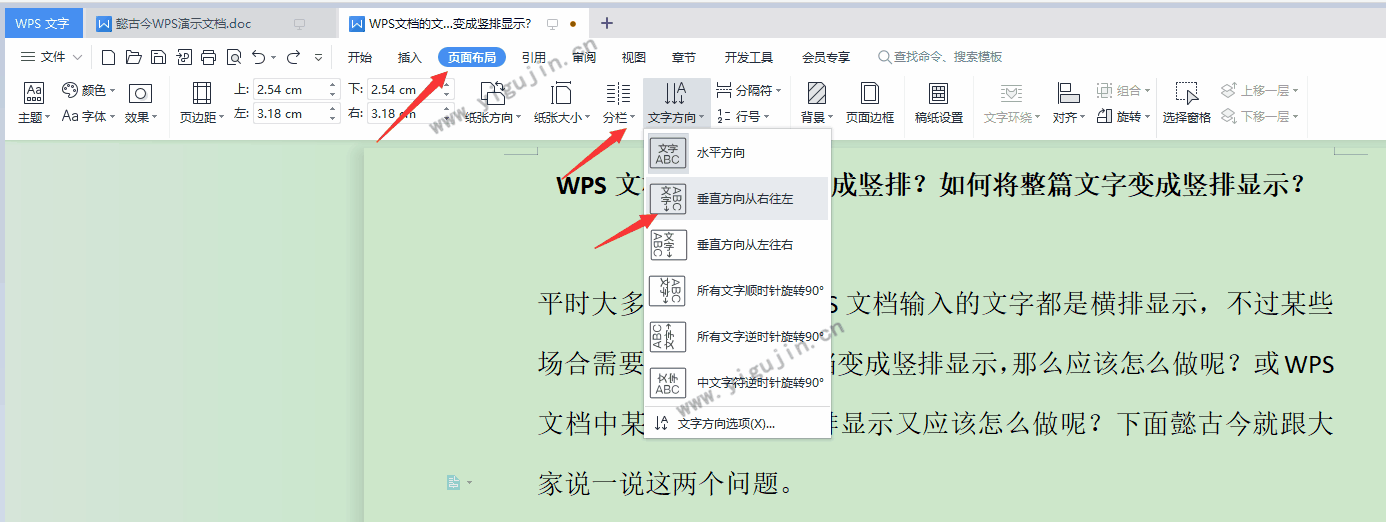Viewport: 1386px width, 522px height.
Task: Click the Open folder icon
Action: (133, 57)
